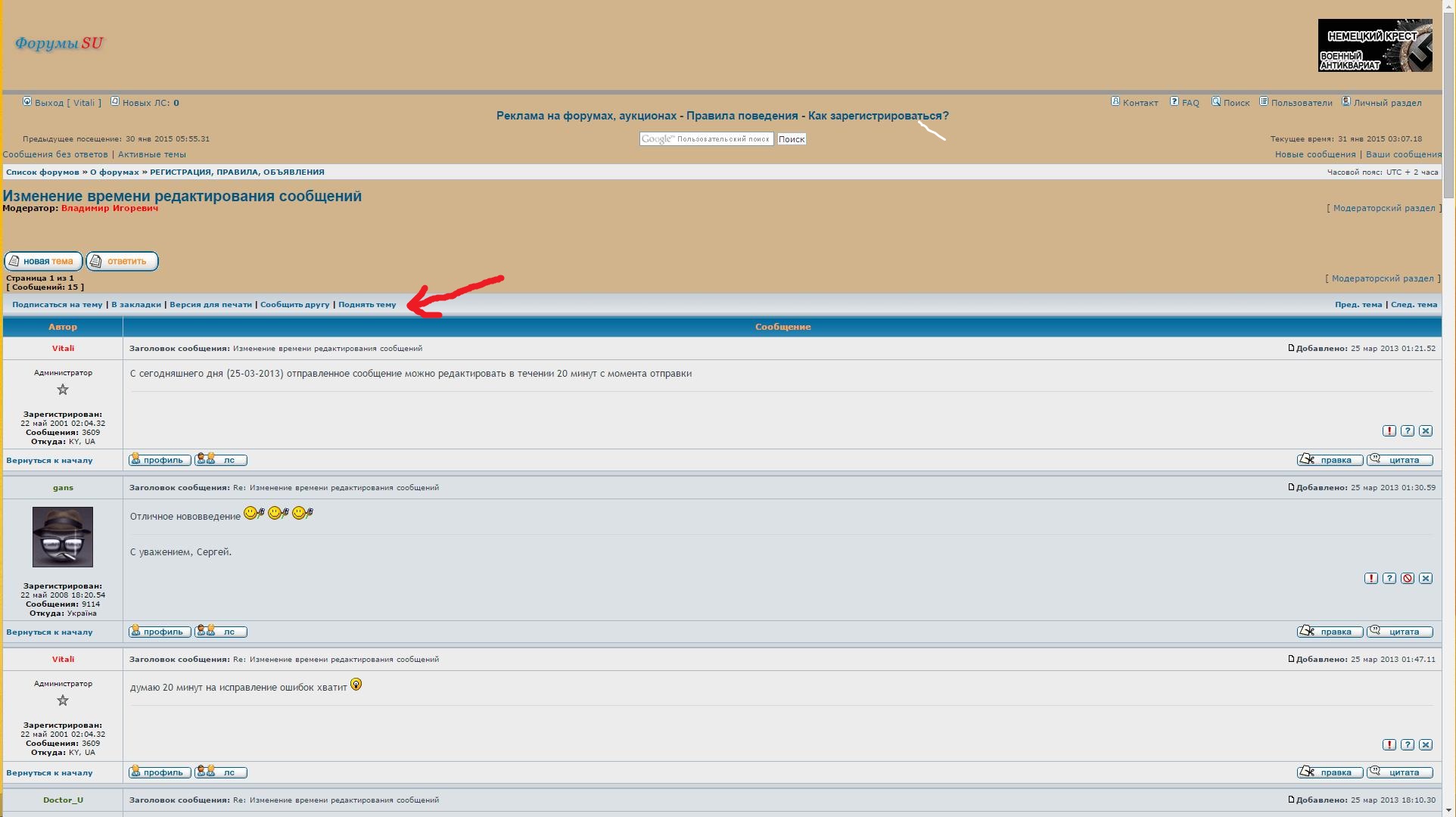
Task: Open 'Личный раздел' in the top menu
Action: [1386, 103]
